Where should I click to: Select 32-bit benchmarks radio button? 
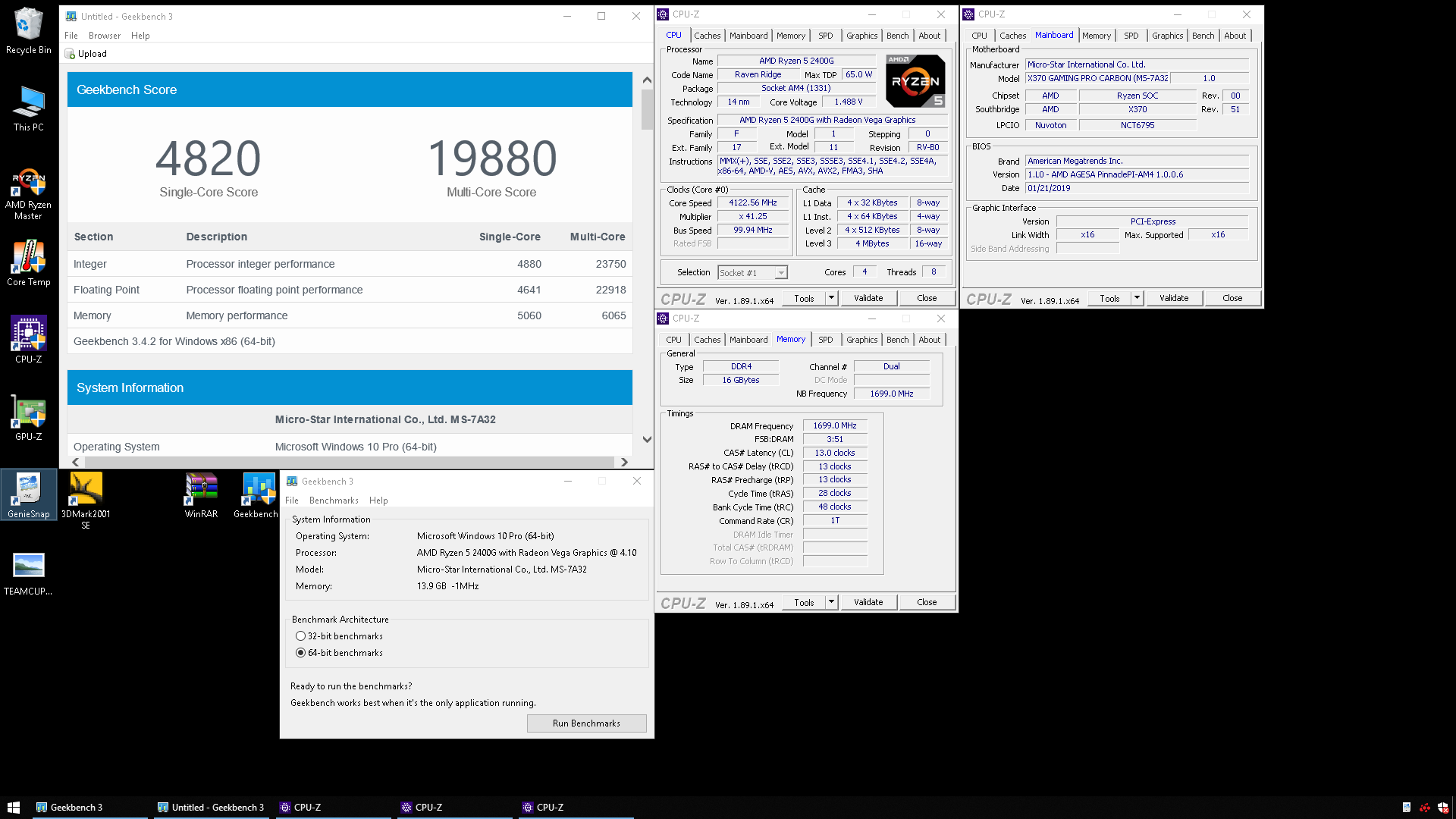pyautogui.click(x=301, y=636)
